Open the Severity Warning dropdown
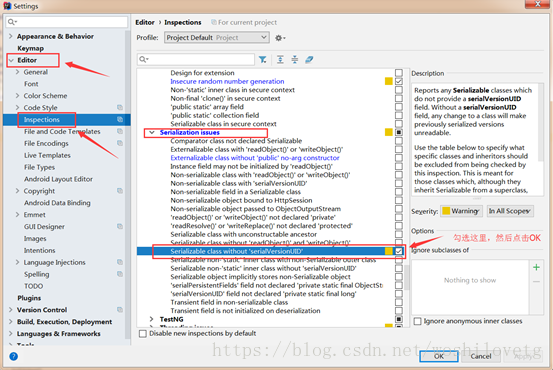Screen dimensions: 553x370 click(461, 211)
